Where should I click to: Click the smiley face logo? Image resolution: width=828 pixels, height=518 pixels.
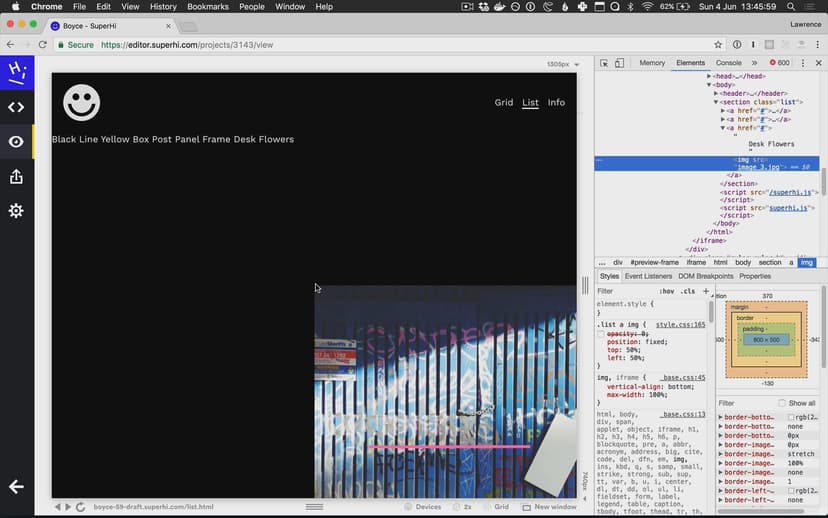click(82, 102)
